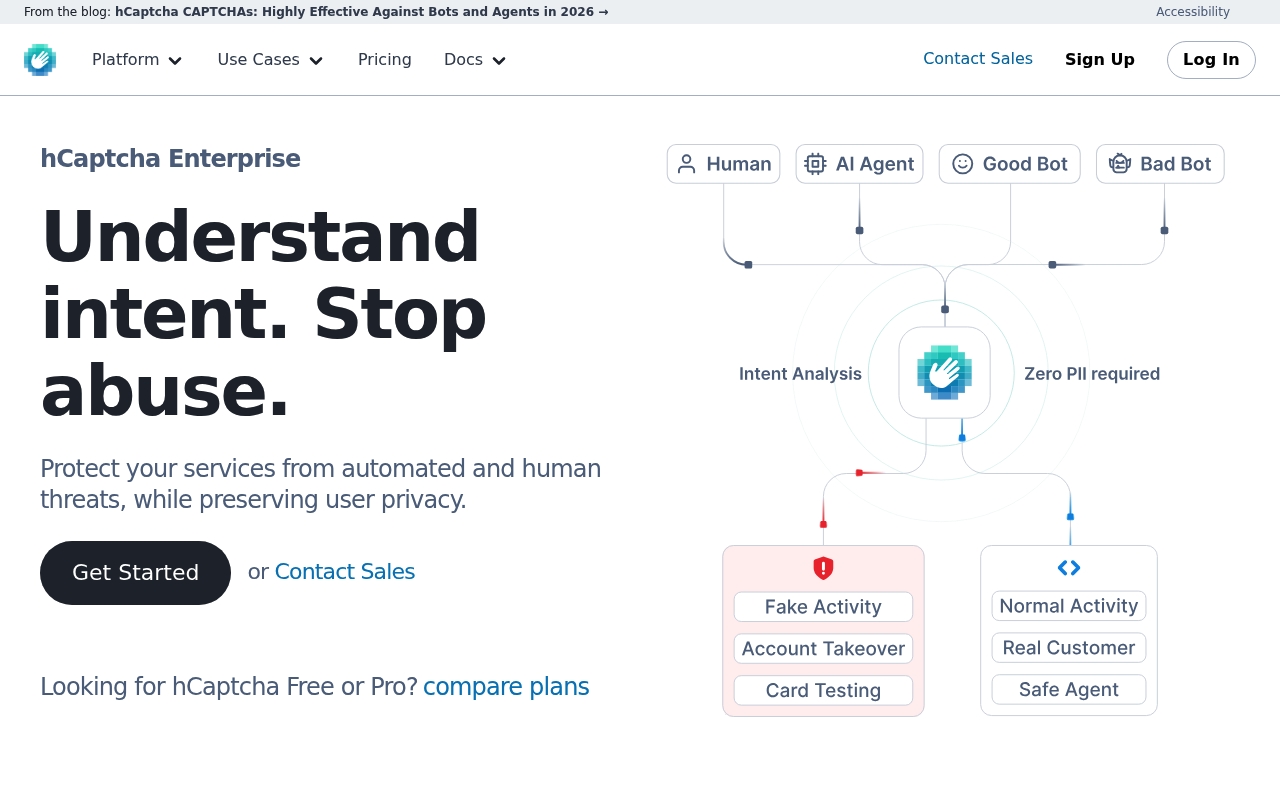Click the central hCaptcha hand logo in diagram
This screenshot has width=1280, height=800.
tap(944, 372)
